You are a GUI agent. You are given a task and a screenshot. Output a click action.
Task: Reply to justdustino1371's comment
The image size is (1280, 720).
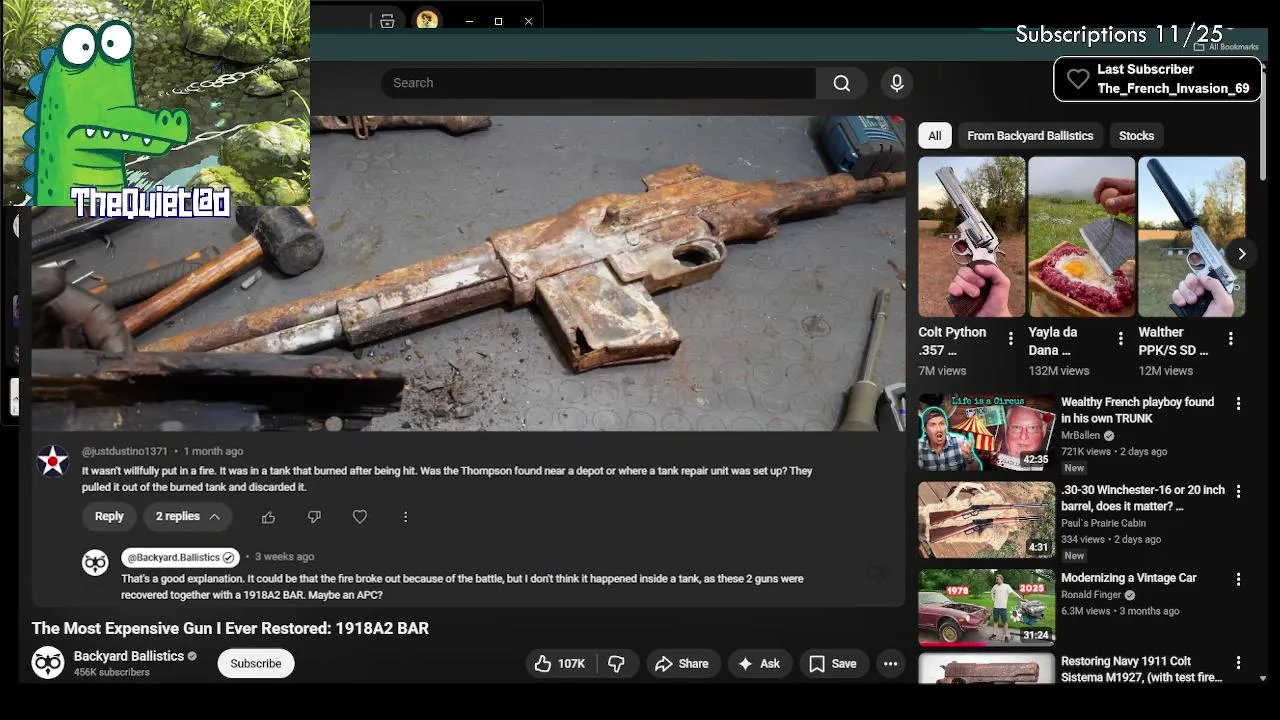click(109, 517)
